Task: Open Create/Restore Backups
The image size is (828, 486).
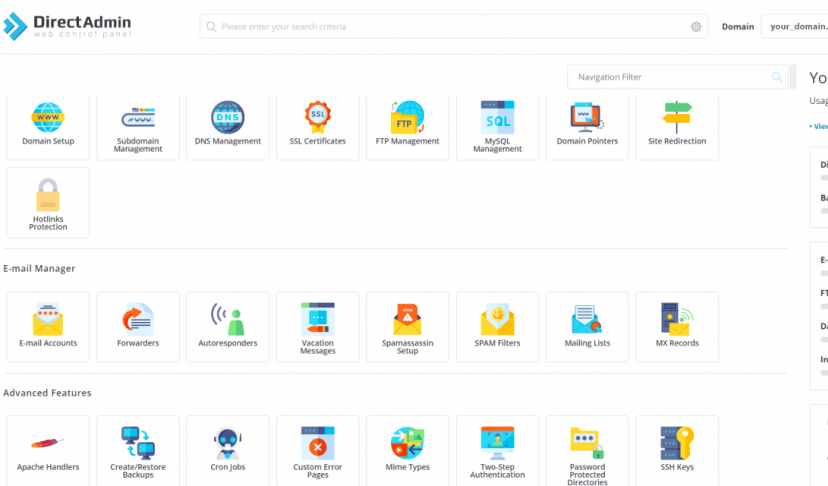Action: [138, 450]
